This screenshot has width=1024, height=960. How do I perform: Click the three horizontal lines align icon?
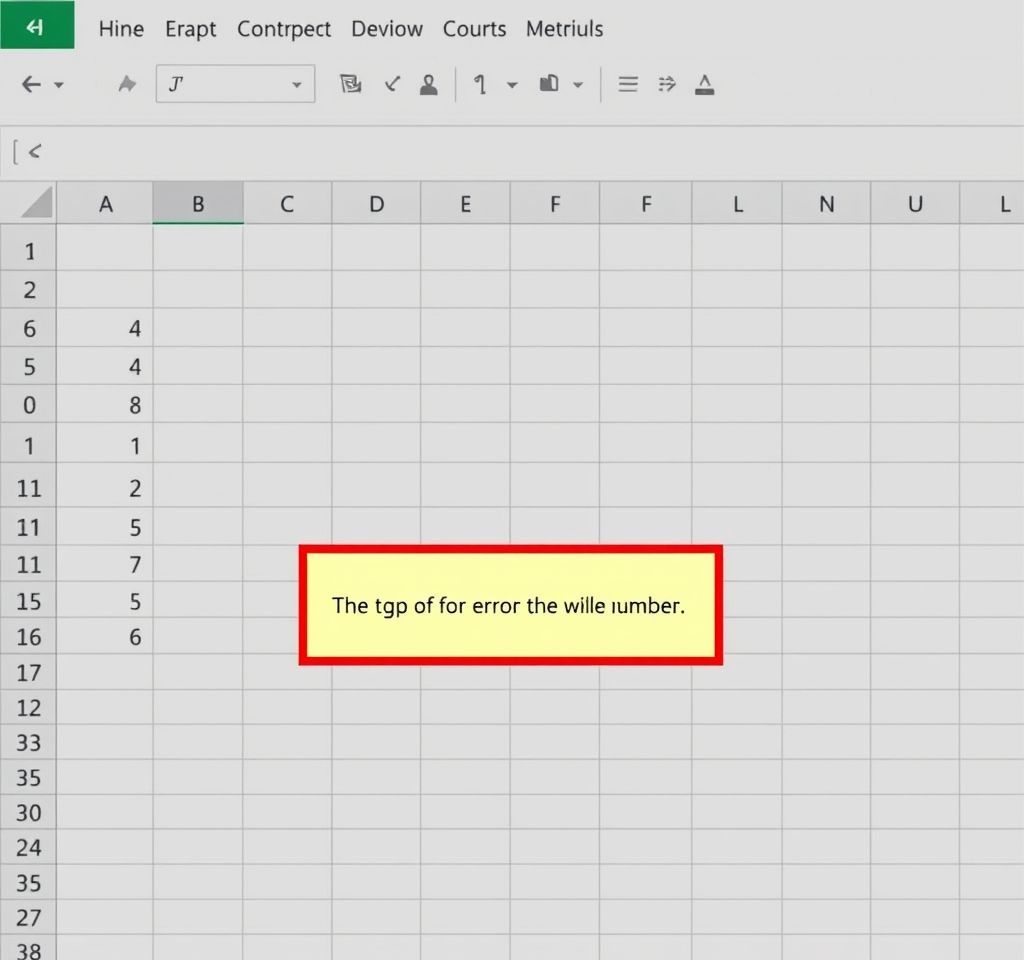coord(628,85)
